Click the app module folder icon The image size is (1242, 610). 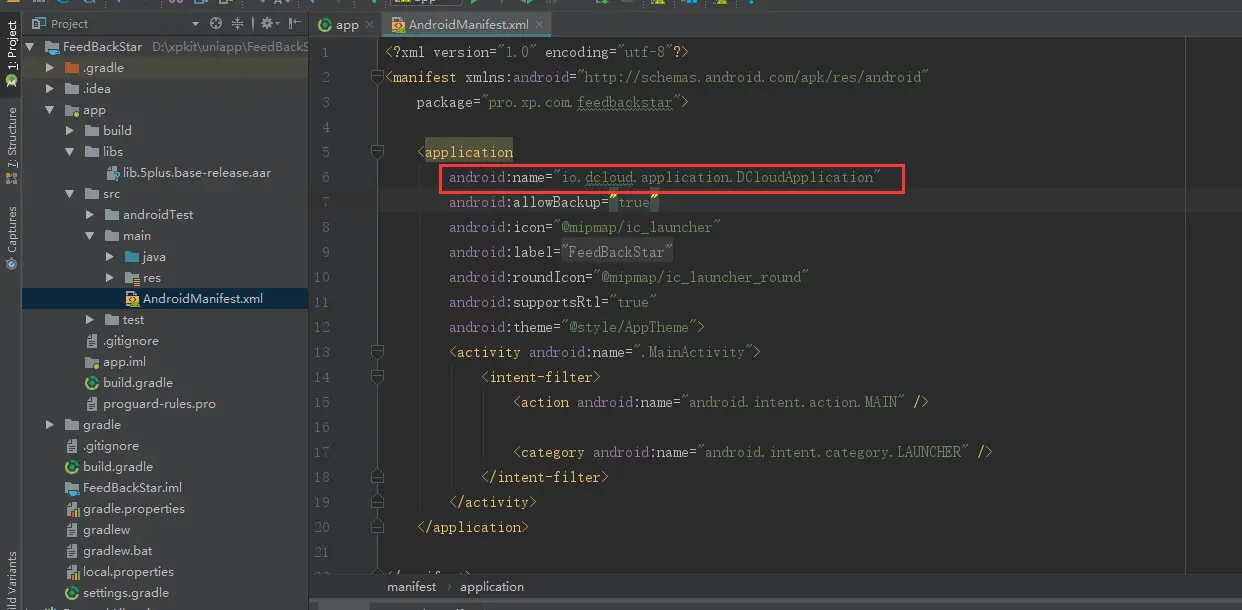click(71, 110)
